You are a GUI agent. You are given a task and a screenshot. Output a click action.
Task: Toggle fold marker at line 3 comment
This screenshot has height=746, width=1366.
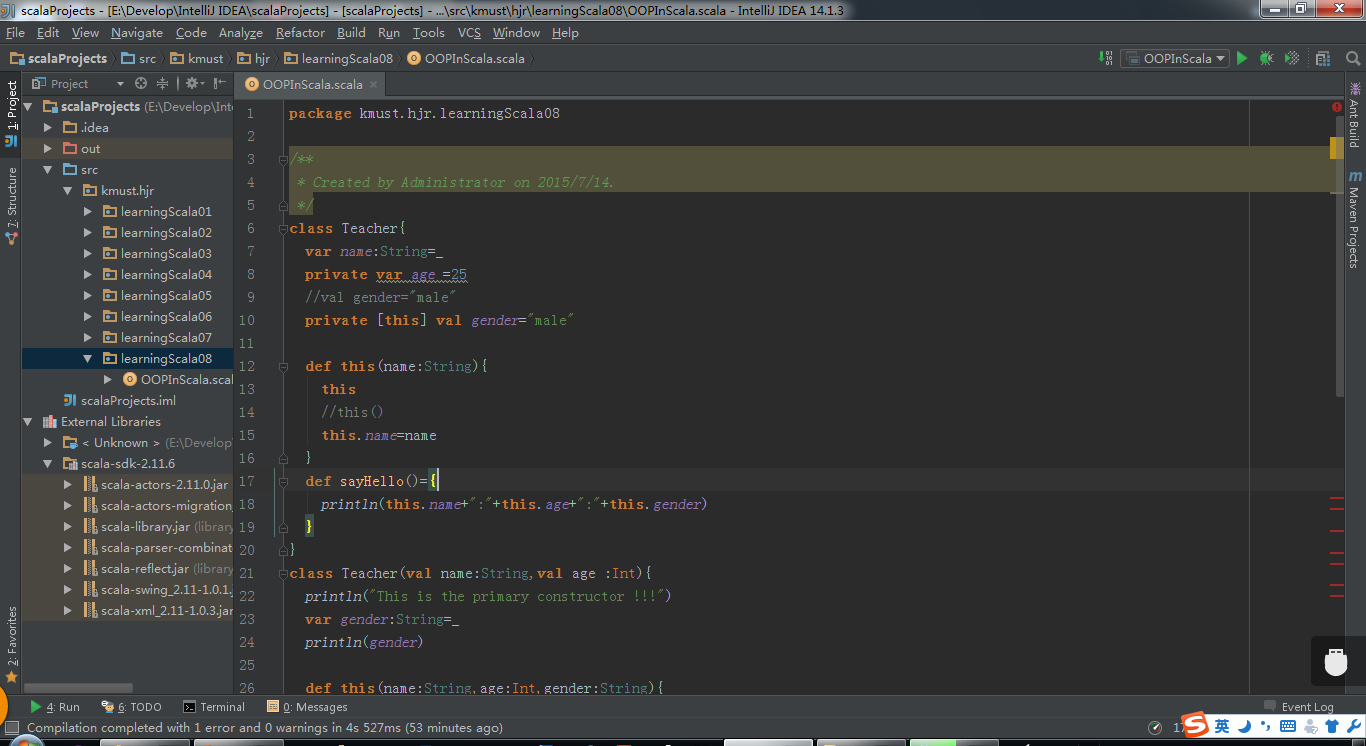point(282,159)
